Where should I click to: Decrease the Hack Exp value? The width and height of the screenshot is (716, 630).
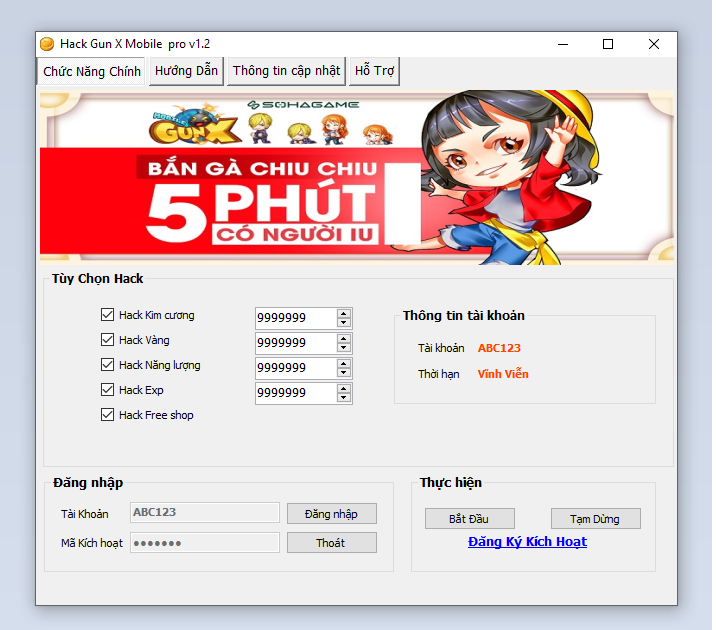pos(344,398)
